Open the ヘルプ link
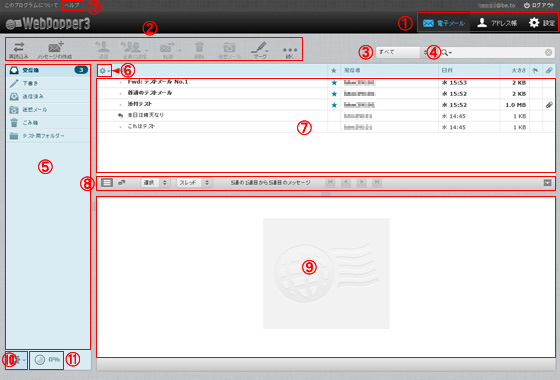This screenshot has width=560, height=380. click(x=72, y=5)
